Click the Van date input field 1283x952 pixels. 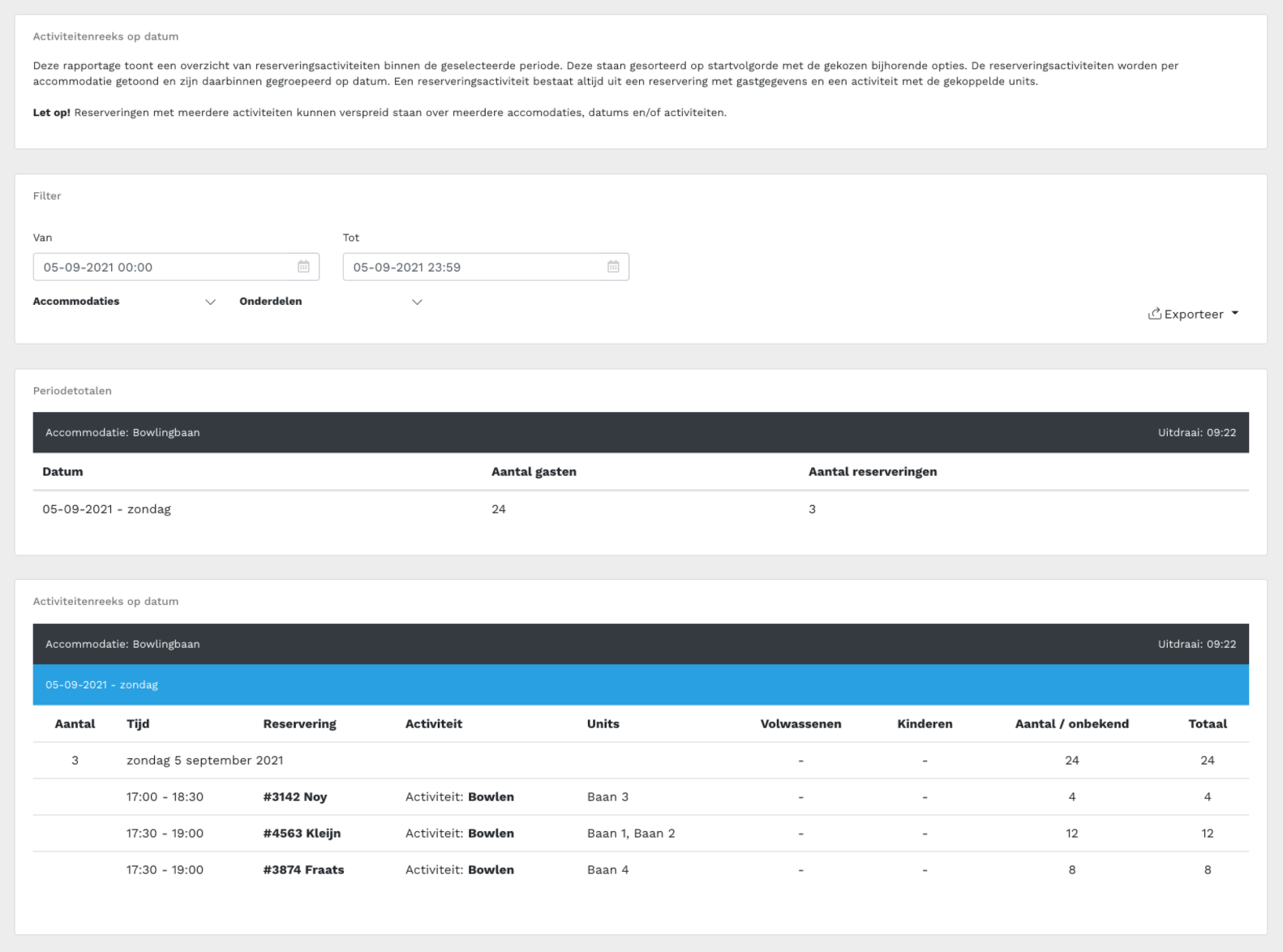point(162,267)
